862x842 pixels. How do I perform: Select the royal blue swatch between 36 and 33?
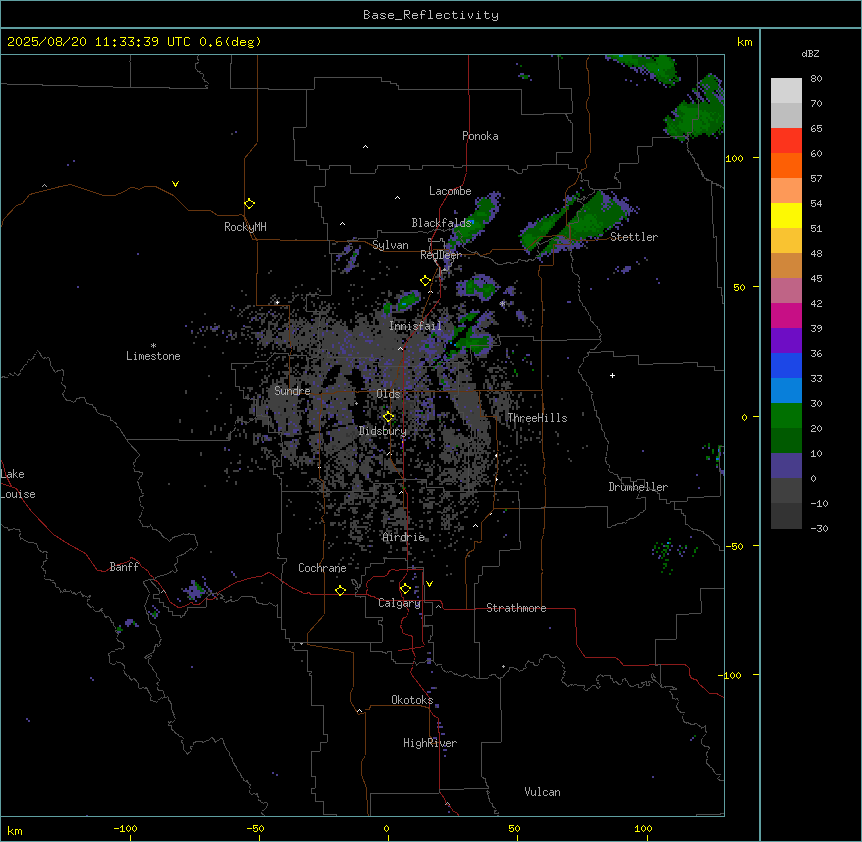click(x=786, y=365)
